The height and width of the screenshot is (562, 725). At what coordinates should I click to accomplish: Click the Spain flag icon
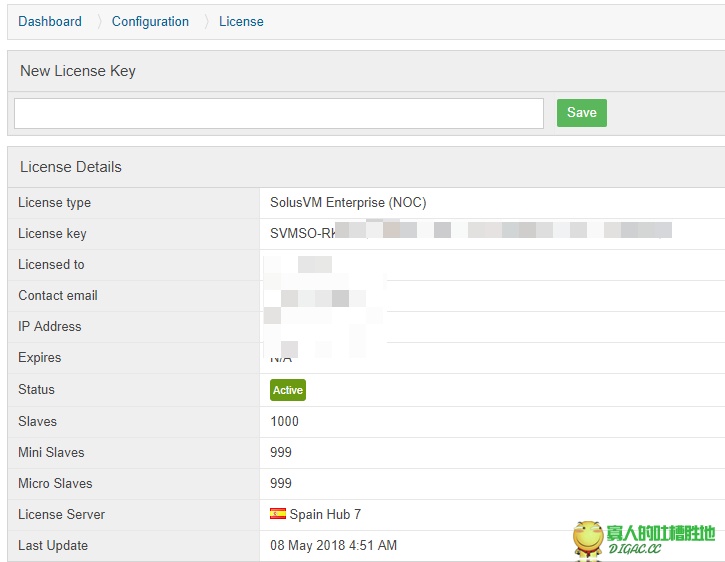click(278, 513)
